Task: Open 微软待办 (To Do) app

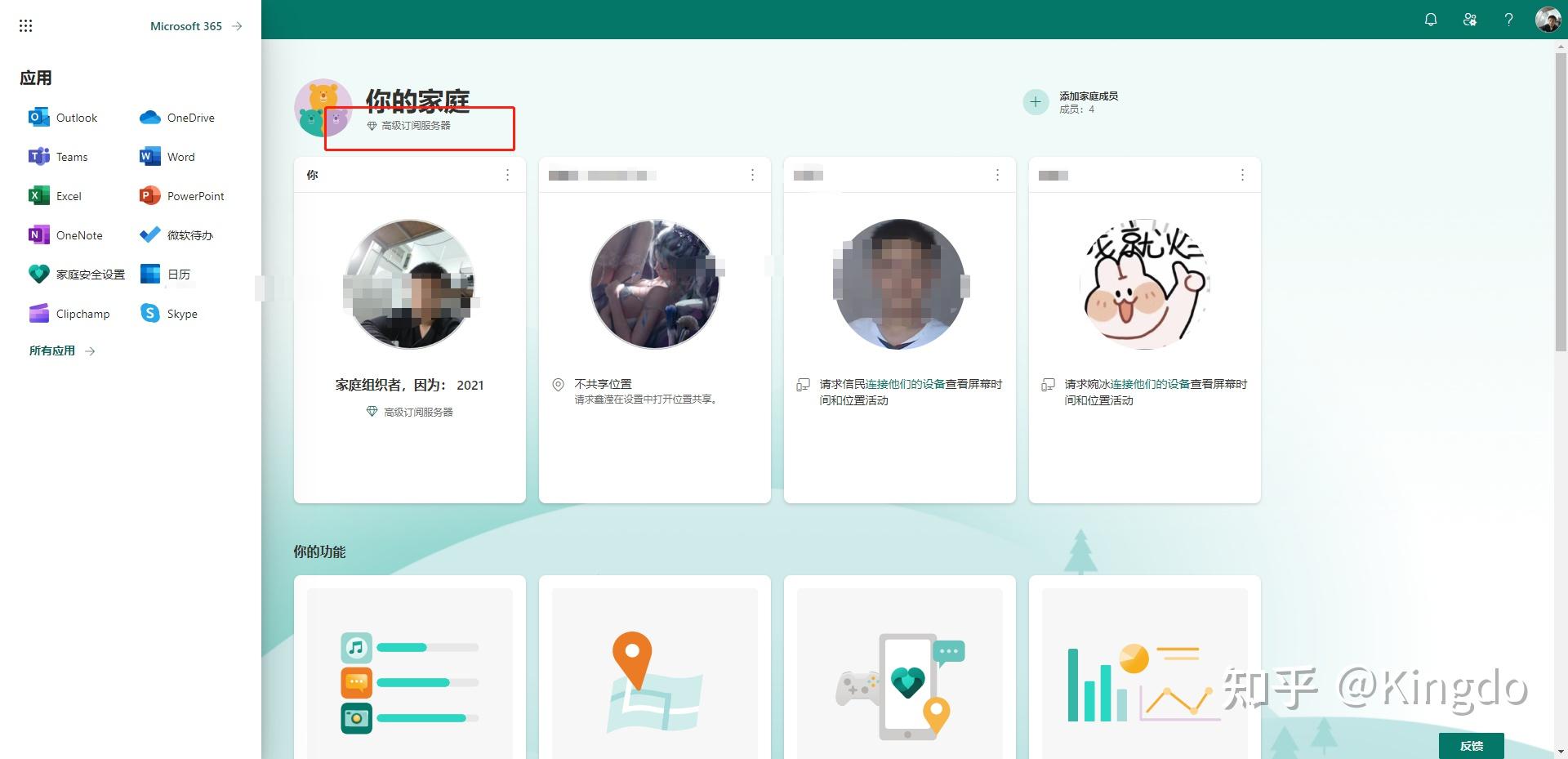Action: (176, 235)
